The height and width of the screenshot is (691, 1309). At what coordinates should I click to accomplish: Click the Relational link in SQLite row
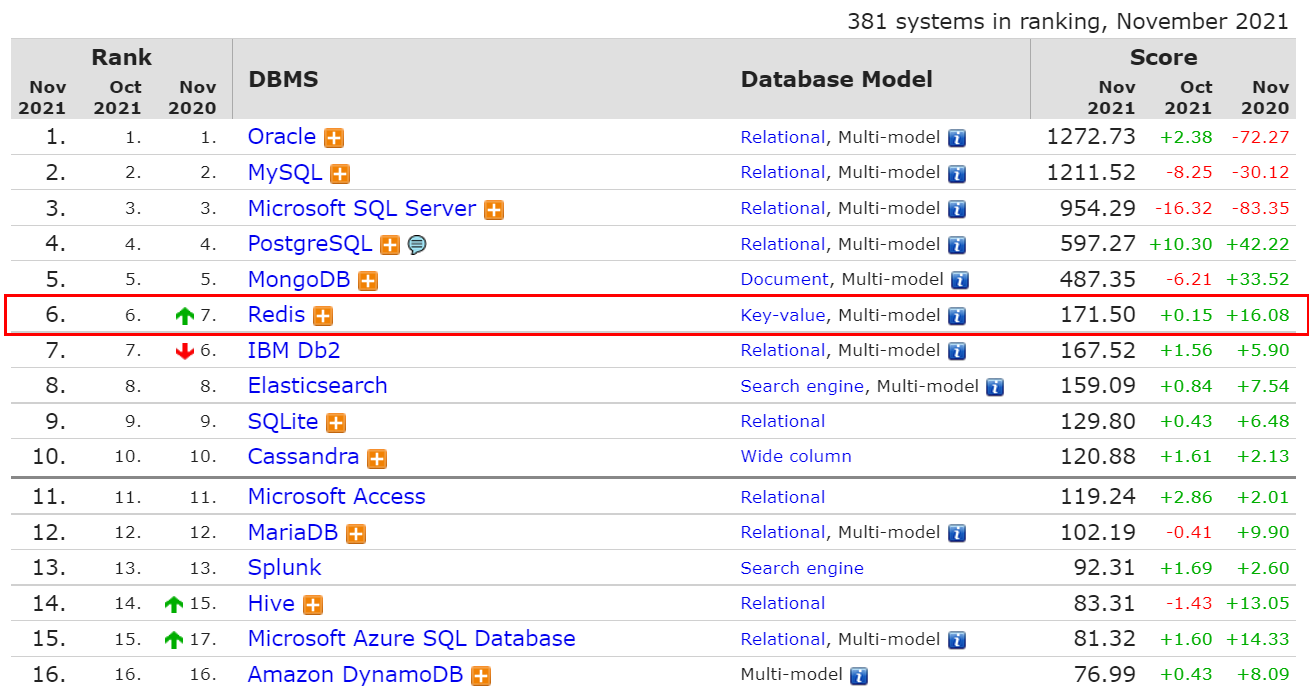(783, 422)
